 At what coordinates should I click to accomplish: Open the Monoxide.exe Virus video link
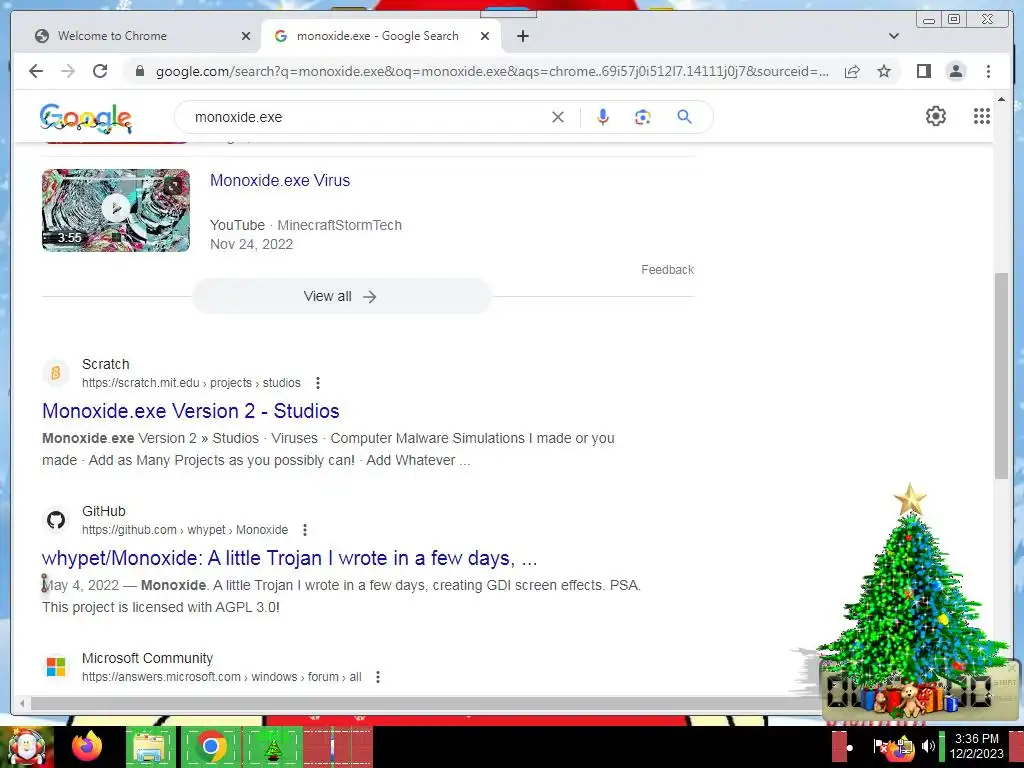click(x=280, y=180)
